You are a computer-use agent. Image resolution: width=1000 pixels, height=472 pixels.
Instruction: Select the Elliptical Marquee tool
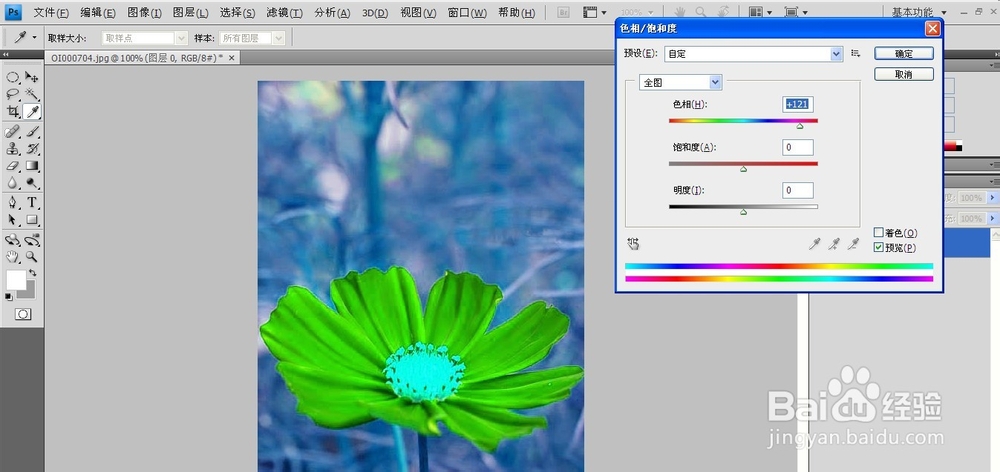coord(13,78)
